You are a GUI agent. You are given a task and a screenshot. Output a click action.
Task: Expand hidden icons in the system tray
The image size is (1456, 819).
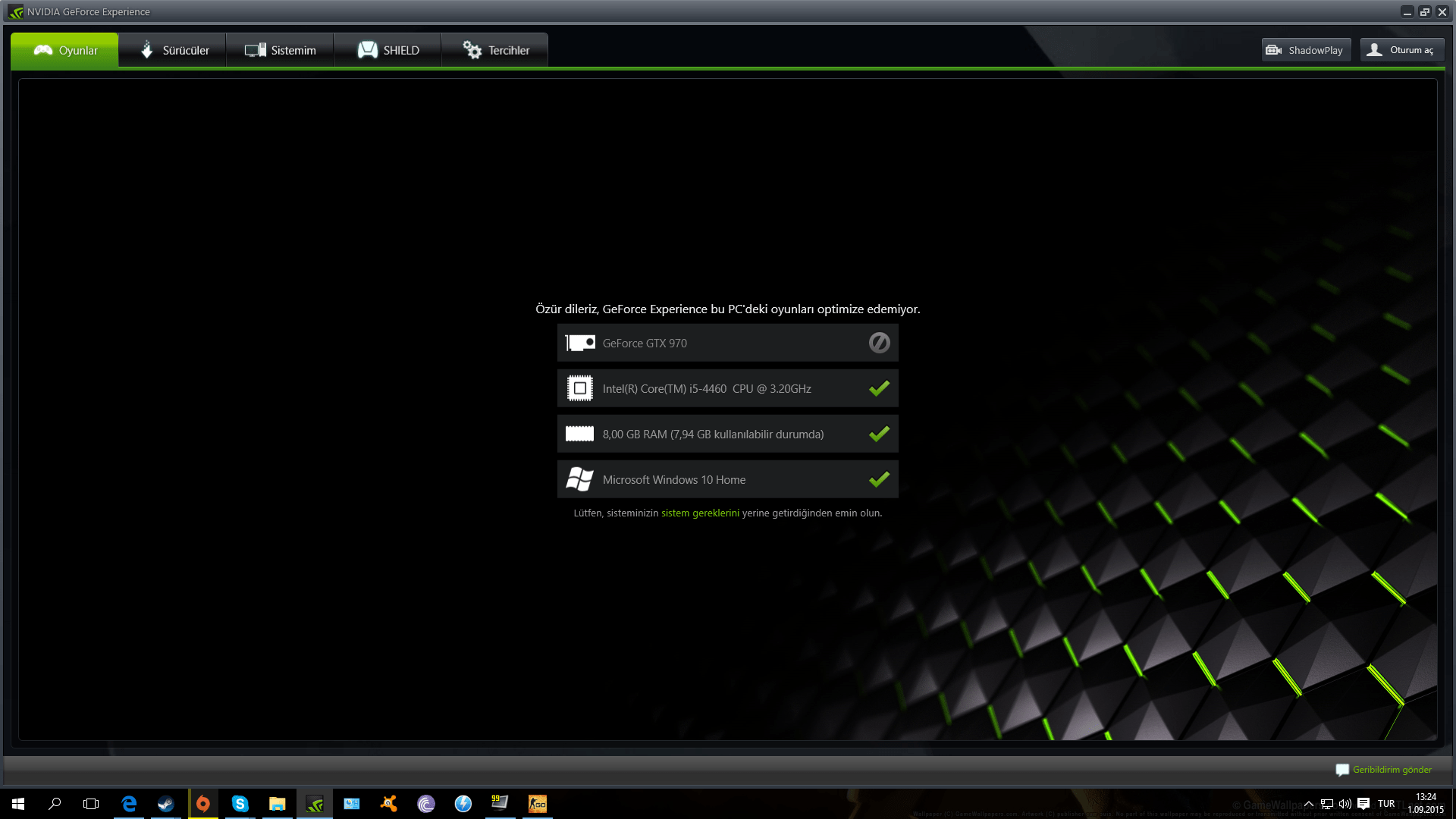pyautogui.click(x=1309, y=804)
